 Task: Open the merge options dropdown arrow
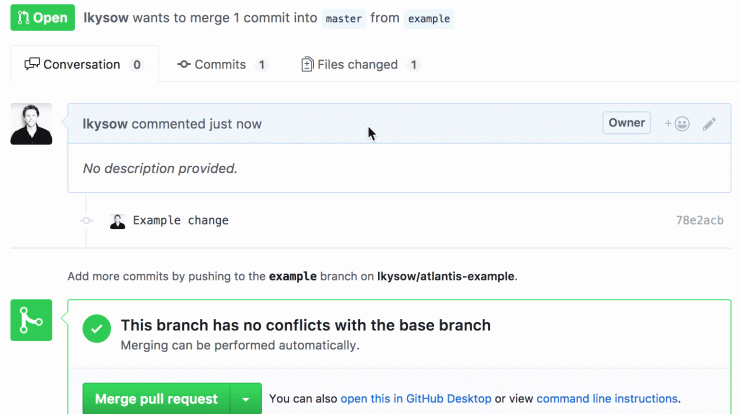tap(246, 399)
